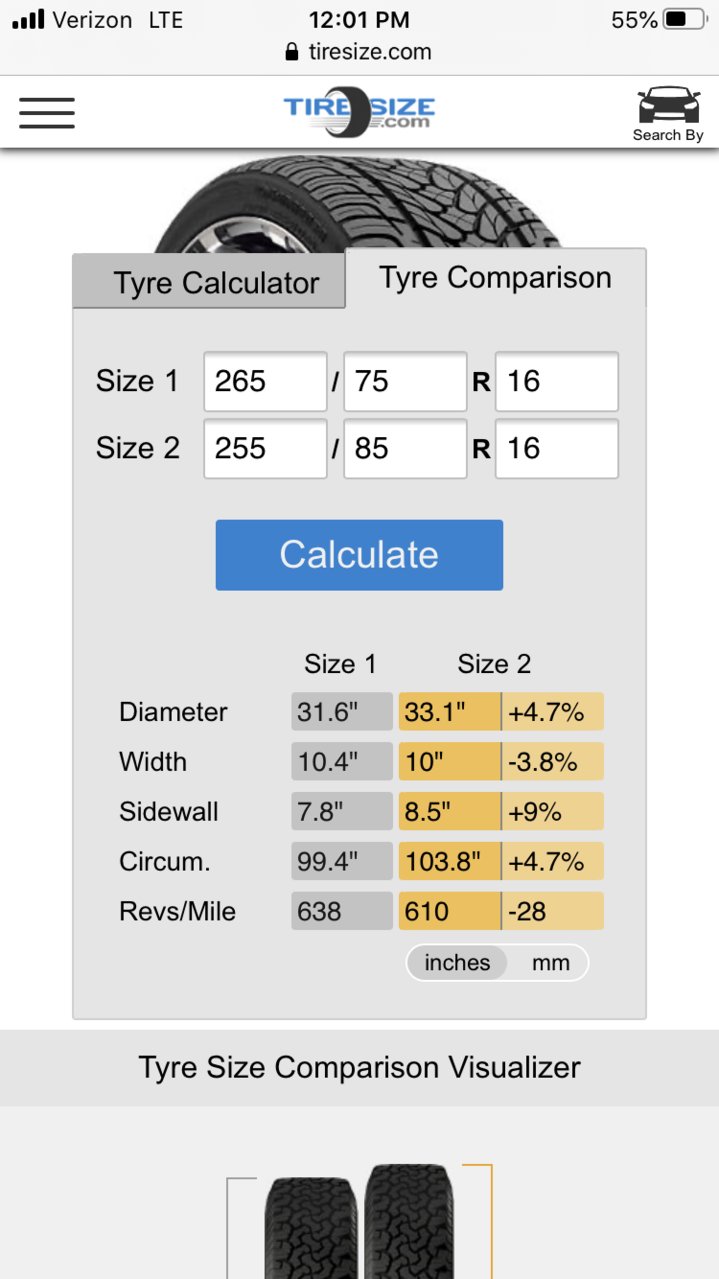Select the Tyre Comparison tab
Screen dimensions: 719x1279
click(495, 278)
